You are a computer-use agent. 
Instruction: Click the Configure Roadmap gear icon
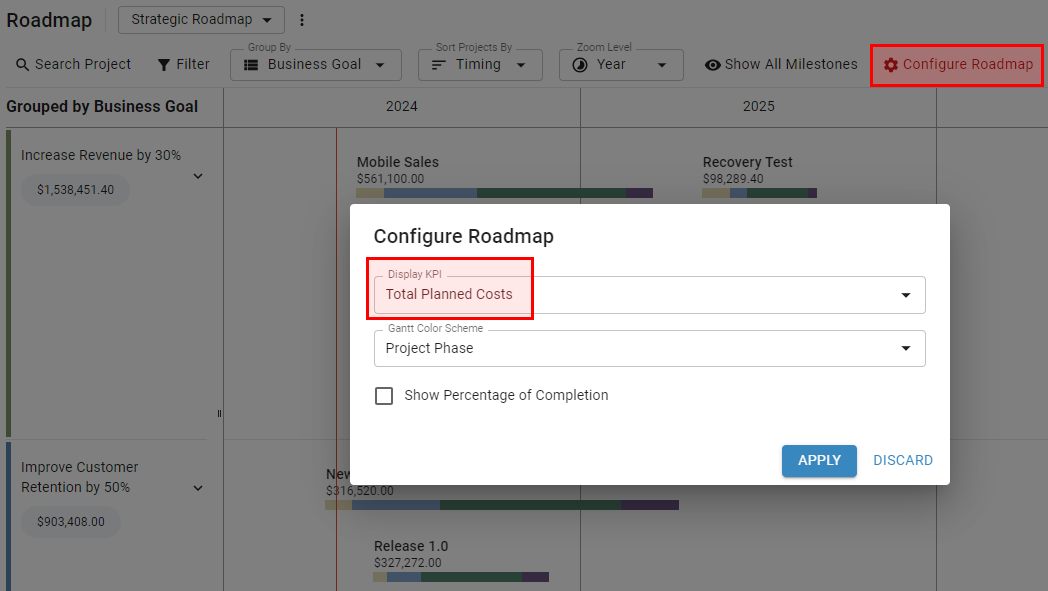pyautogui.click(x=890, y=65)
